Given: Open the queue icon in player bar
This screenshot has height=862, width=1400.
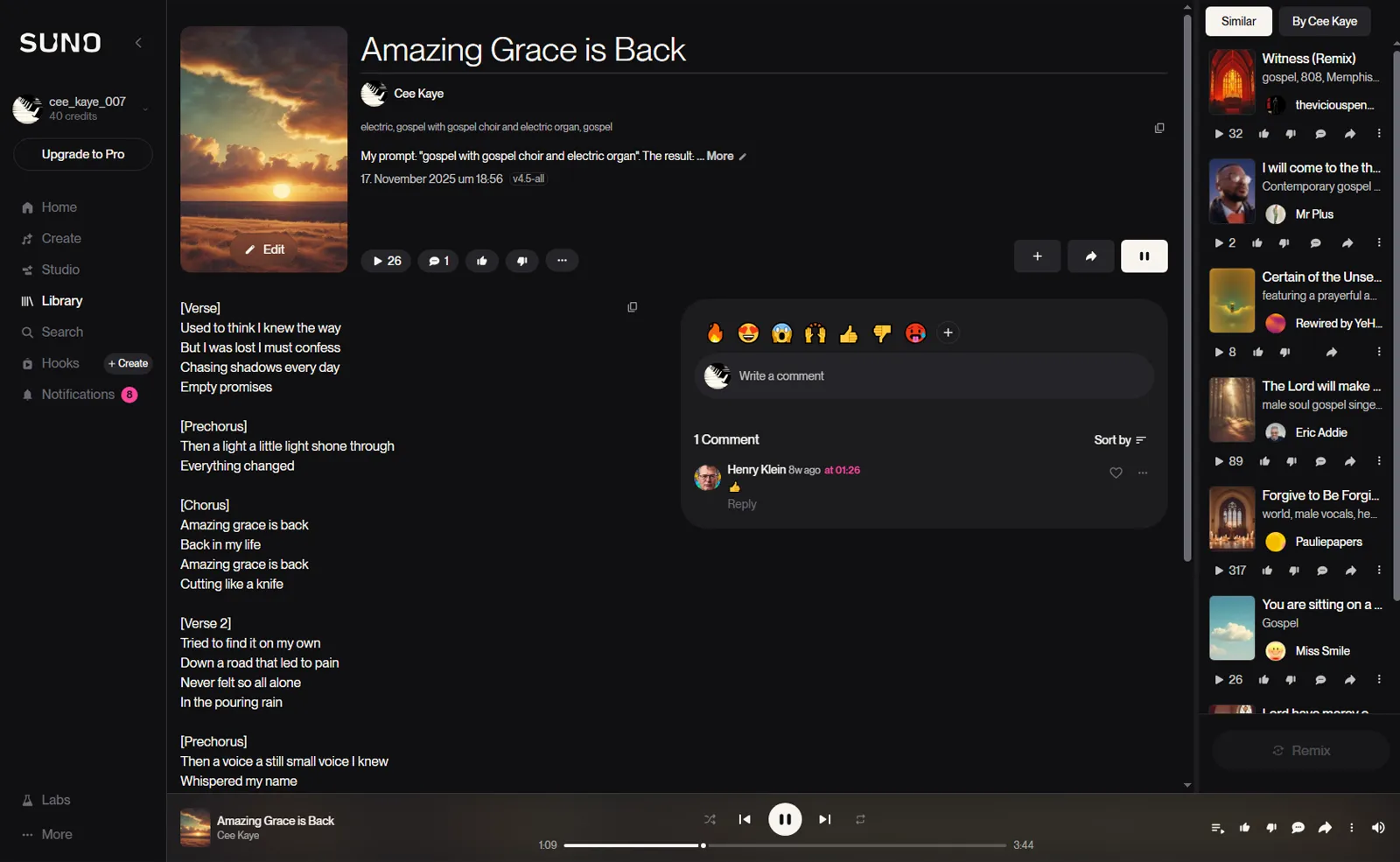Looking at the screenshot, I should [1216, 828].
